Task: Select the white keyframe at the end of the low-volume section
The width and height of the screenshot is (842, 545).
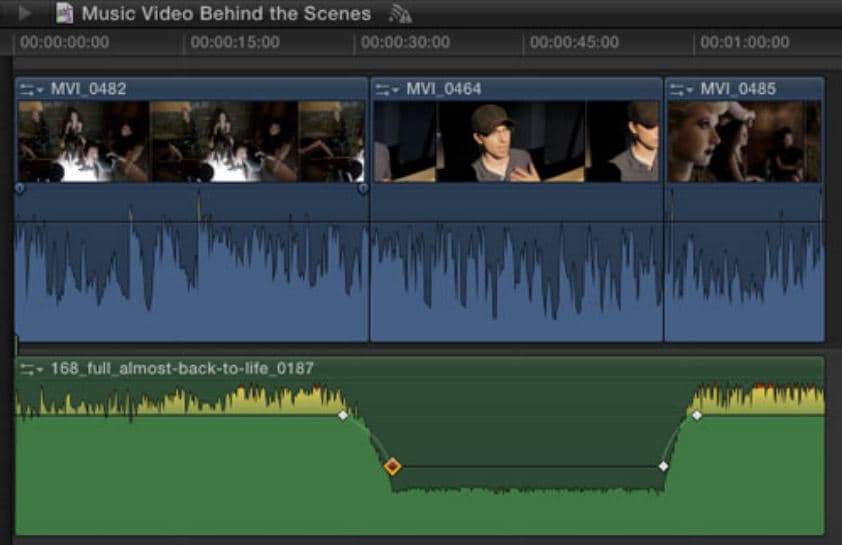Action: pyautogui.click(x=663, y=466)
